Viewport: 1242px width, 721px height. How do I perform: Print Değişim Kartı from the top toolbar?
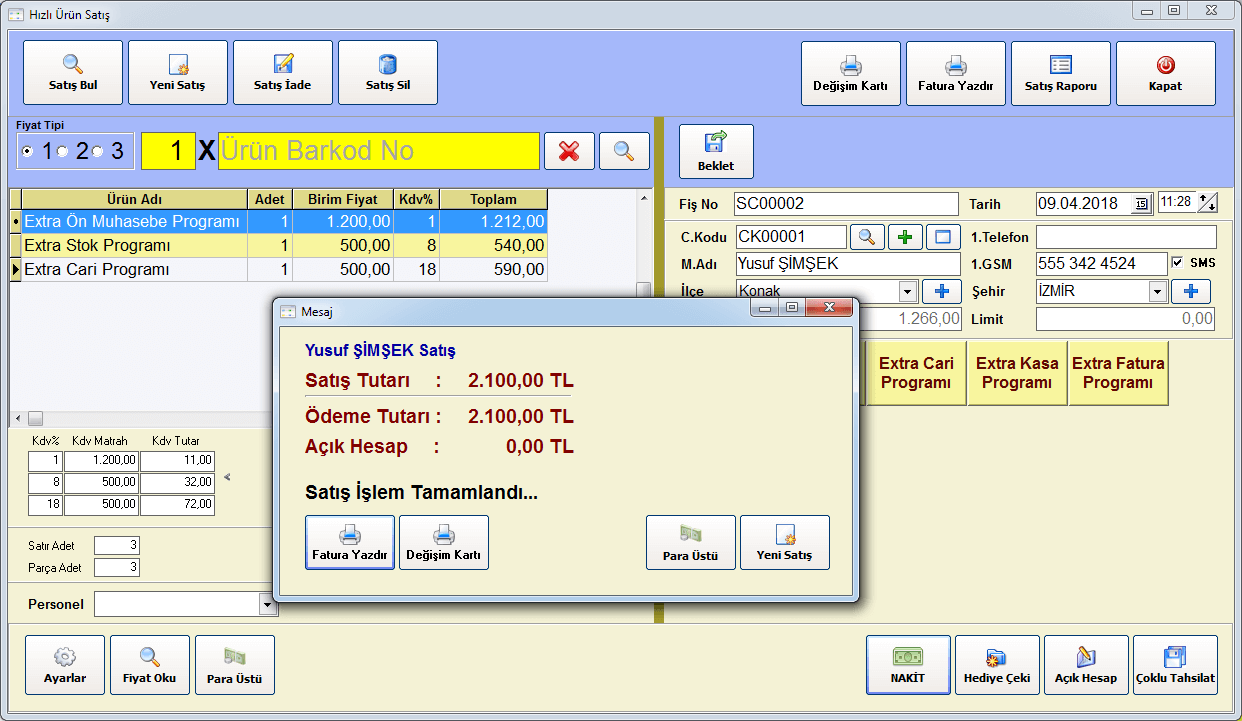[x=851, y=74]
